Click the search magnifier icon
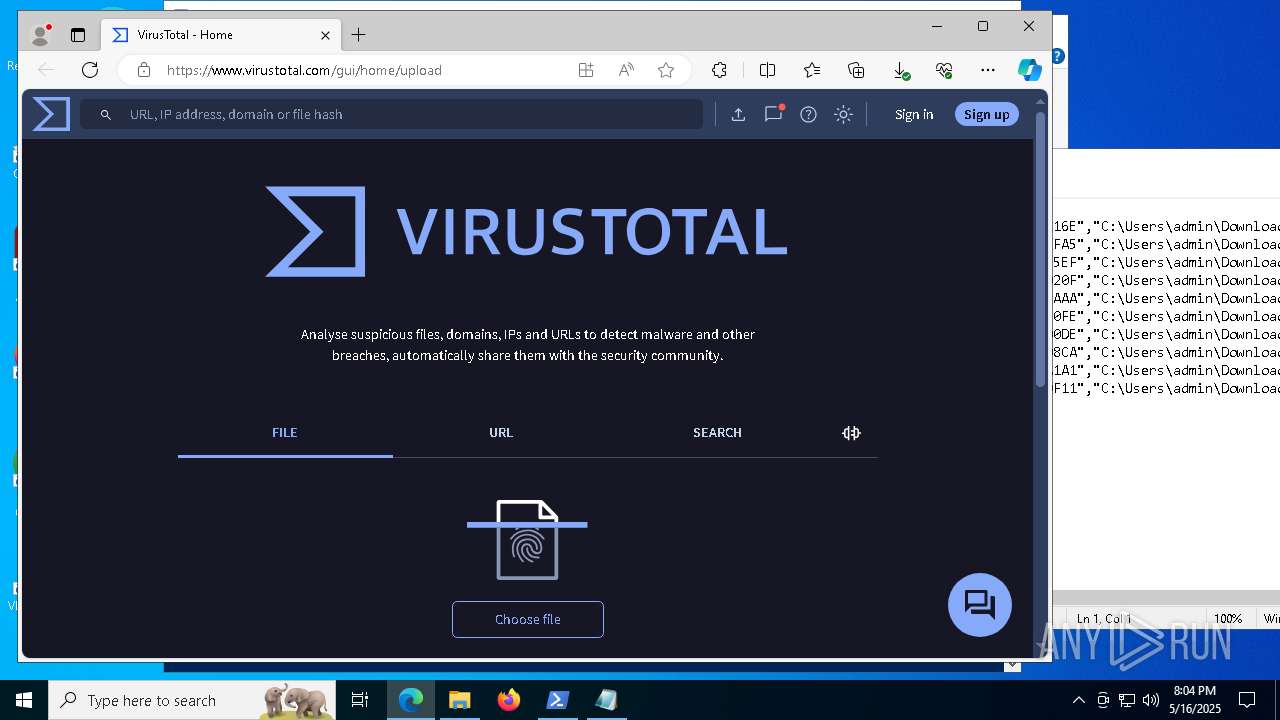 click(x=105, y=115)
